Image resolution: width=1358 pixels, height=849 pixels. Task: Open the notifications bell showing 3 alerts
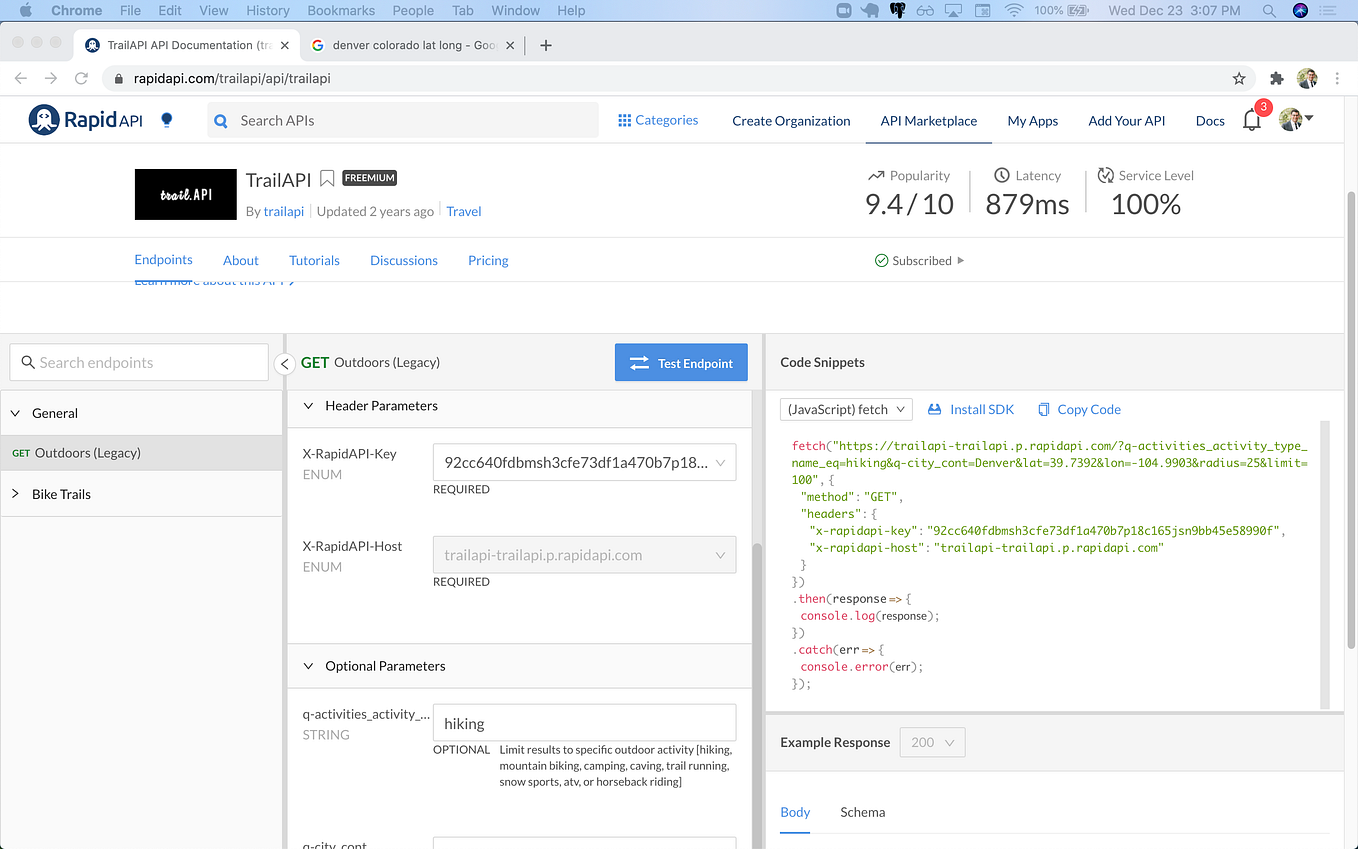[x=1251, y=120]
